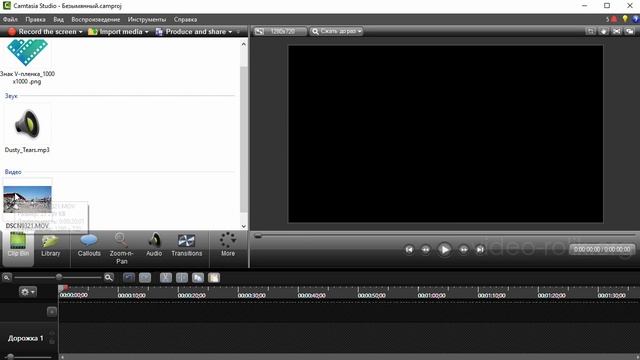Click the Paste icon on timeline toolbar
This screenshot has height=360, width=640.
click(214, 278)
